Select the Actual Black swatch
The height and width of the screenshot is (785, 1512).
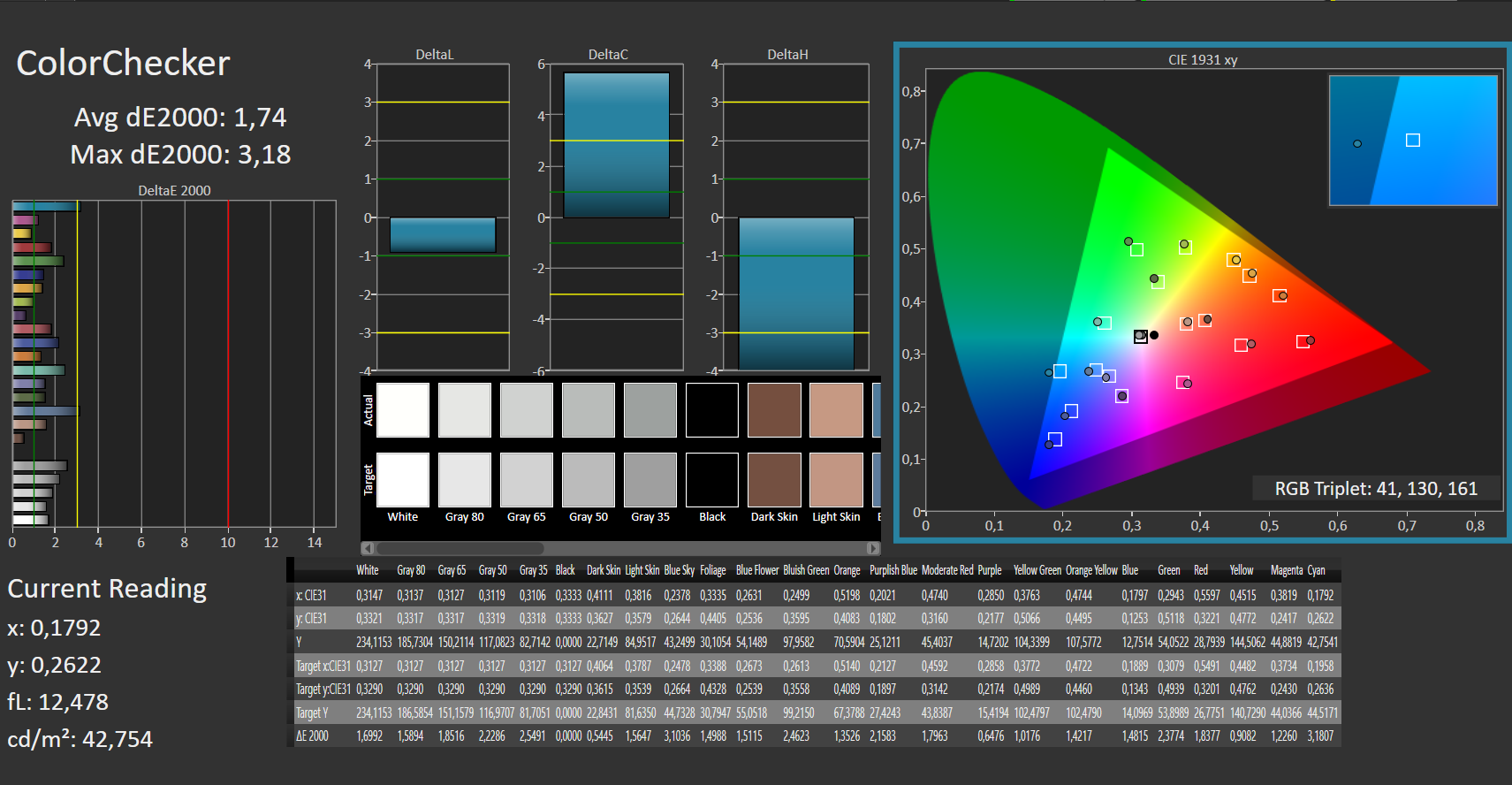[712, 410]
